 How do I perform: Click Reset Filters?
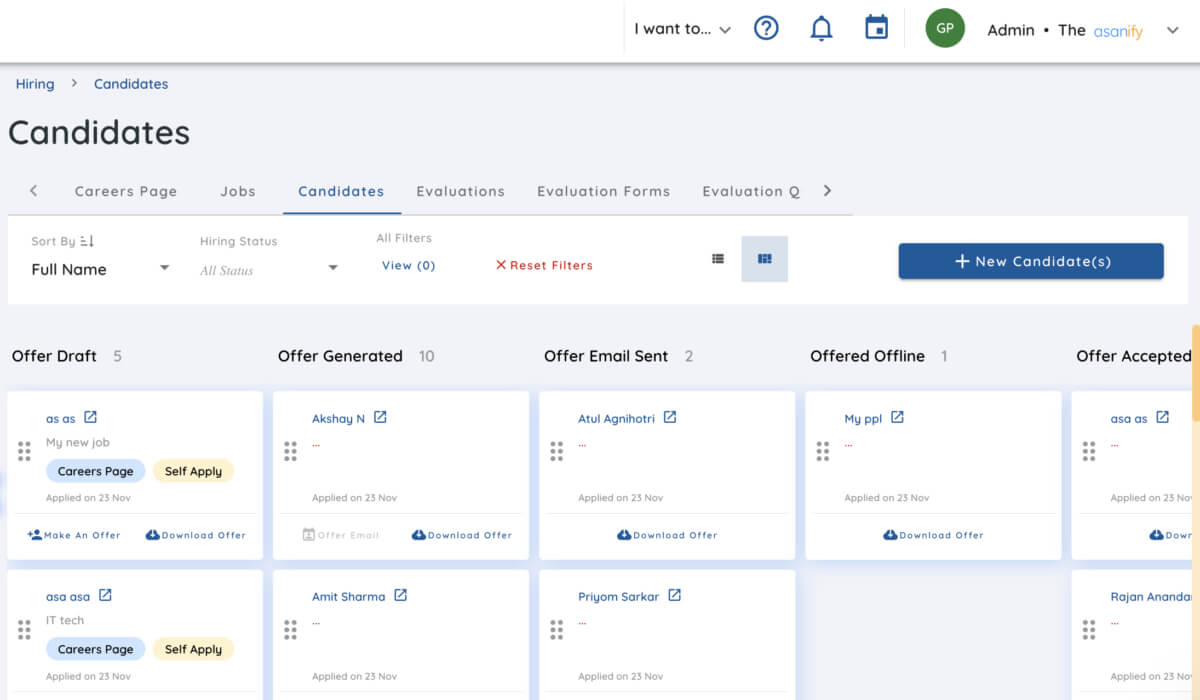coord(544,265)
